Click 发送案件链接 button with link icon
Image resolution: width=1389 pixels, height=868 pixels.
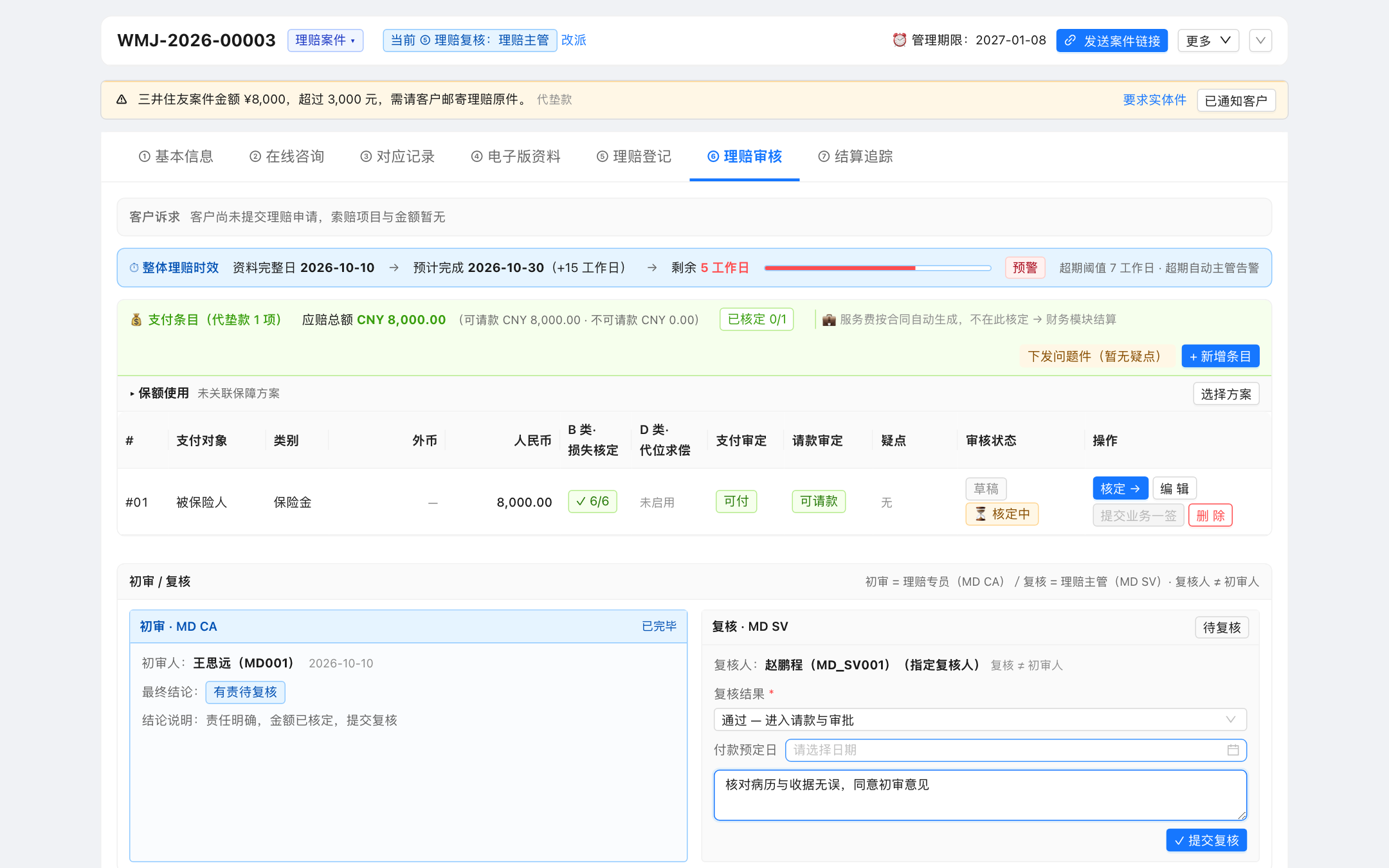tap(1112, 41)
